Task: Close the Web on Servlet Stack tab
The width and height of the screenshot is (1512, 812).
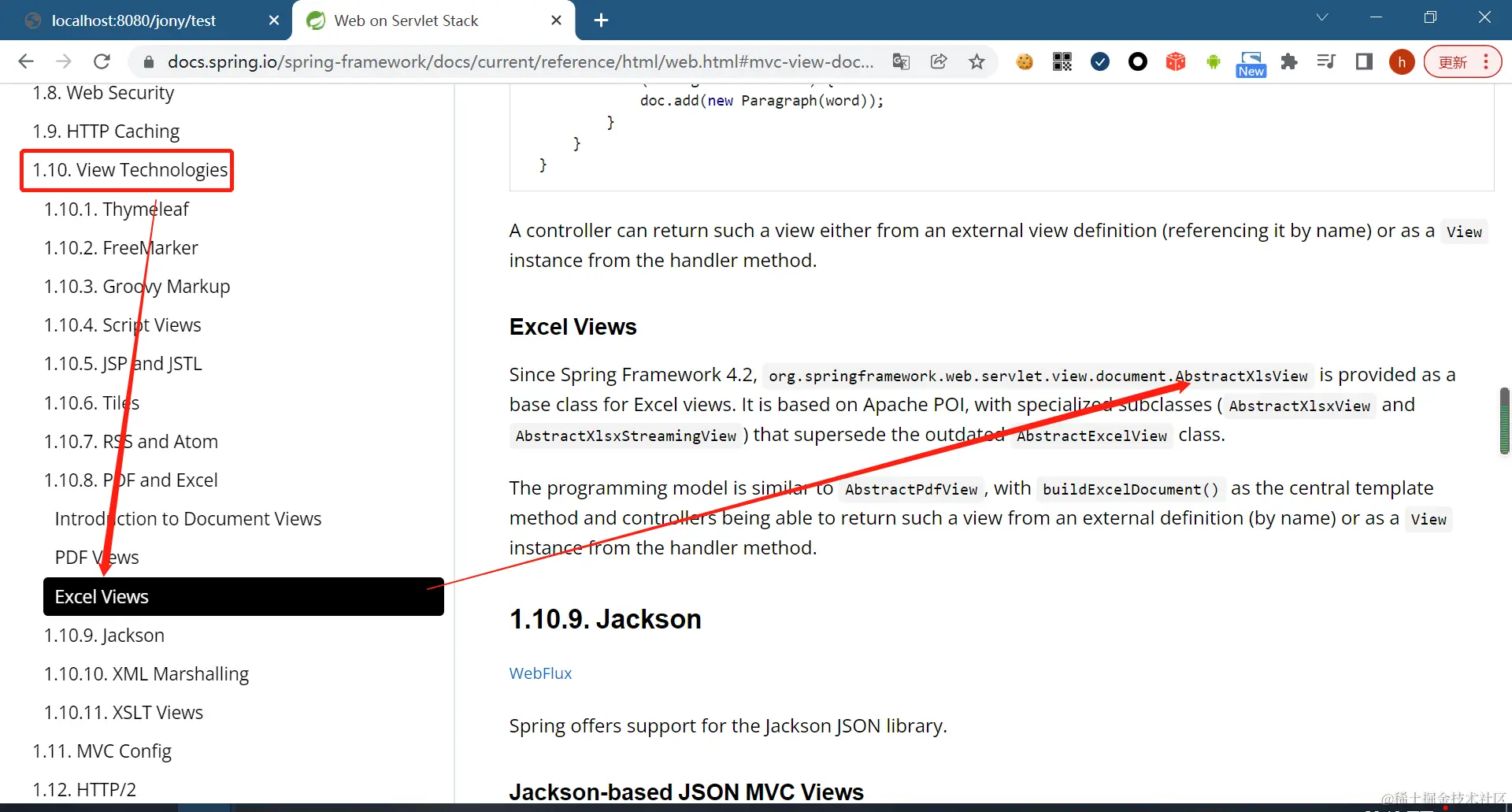Action: point(556,20)
